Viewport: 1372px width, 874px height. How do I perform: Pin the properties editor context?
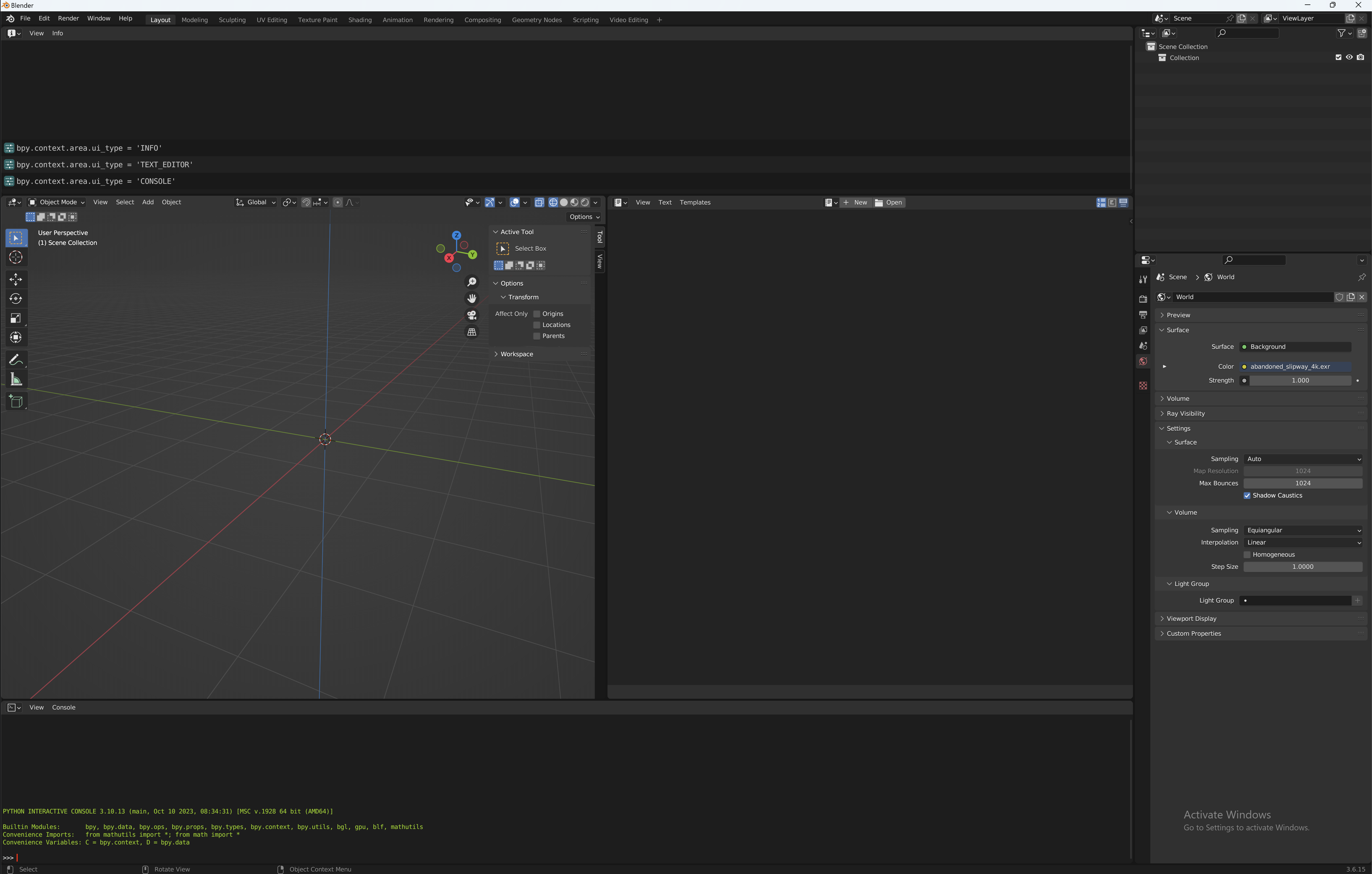(x=1362, y=277)
